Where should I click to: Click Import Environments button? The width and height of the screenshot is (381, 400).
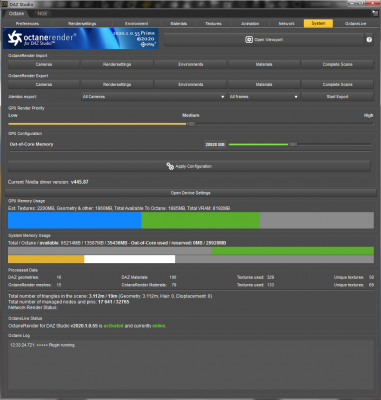[190, 64]
